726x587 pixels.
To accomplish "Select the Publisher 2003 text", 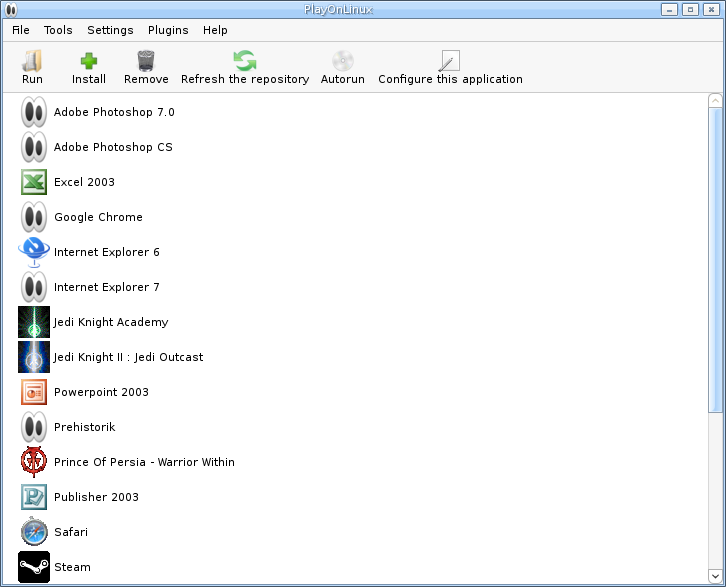I will (x=96, y=497).
